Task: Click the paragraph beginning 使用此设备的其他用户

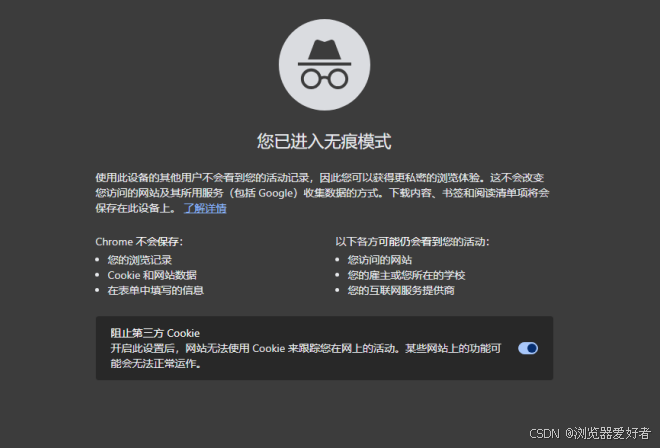Action: click(322, 193)
